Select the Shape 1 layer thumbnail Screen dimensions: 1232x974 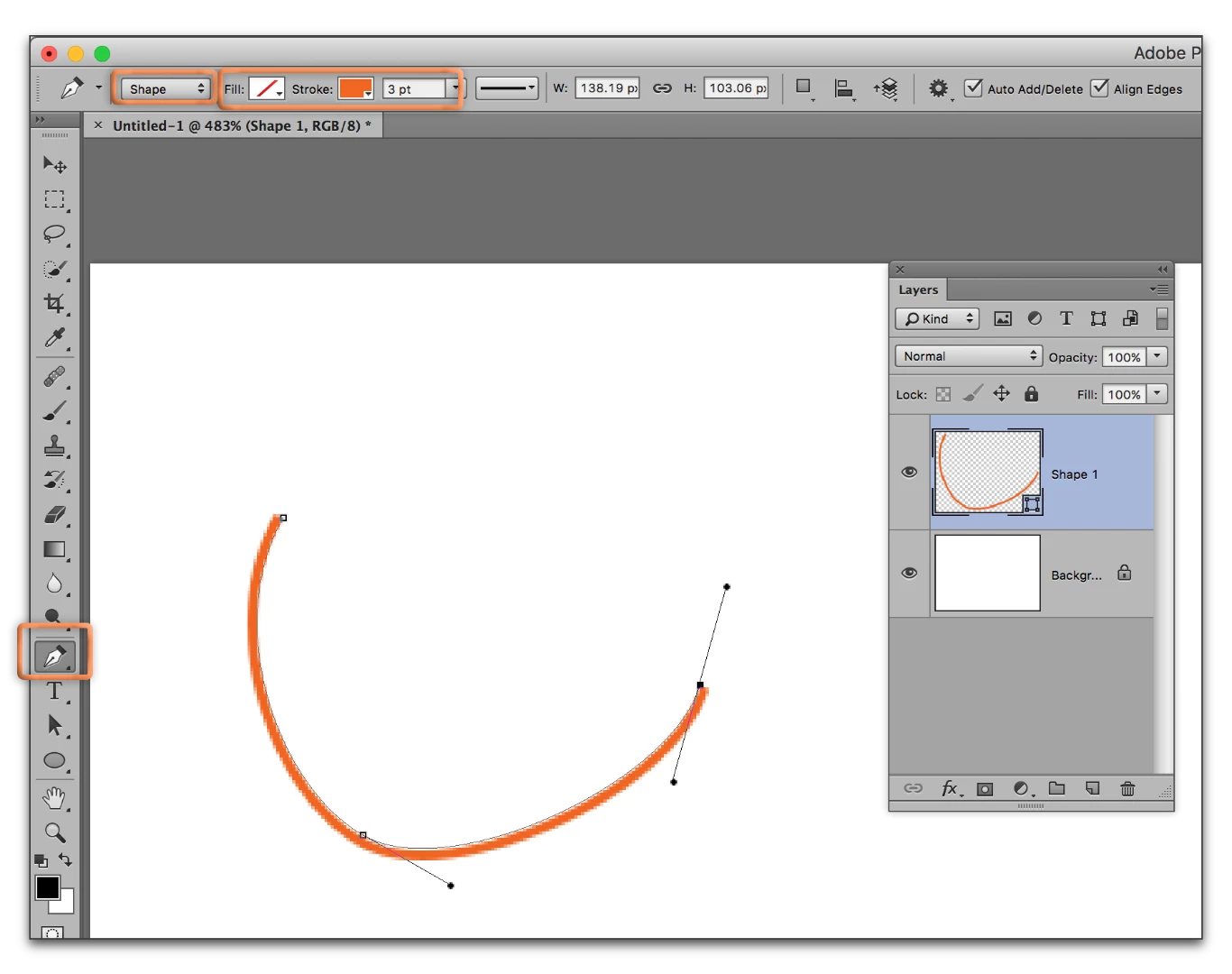(987, 472)
